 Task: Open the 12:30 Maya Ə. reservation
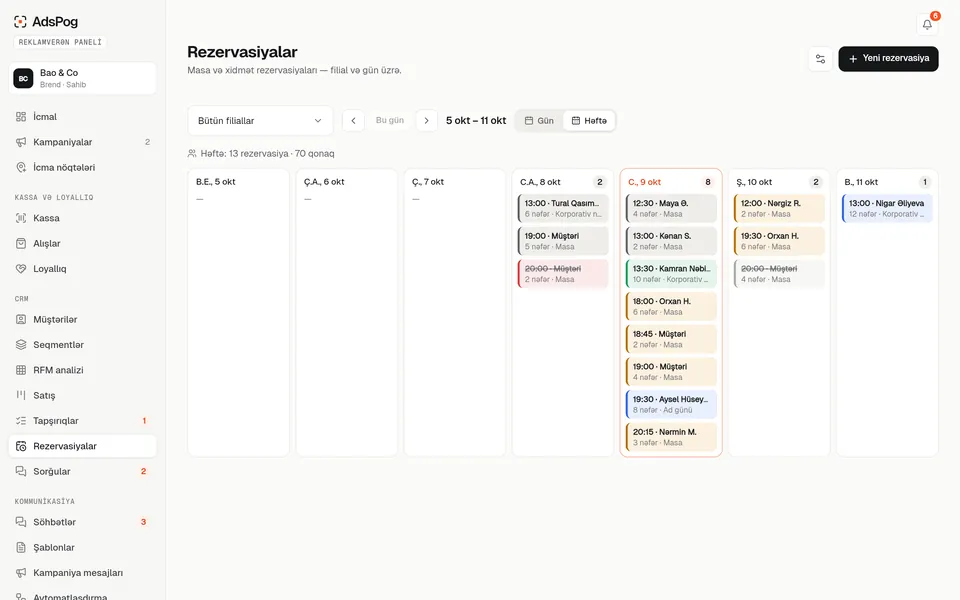671,208
